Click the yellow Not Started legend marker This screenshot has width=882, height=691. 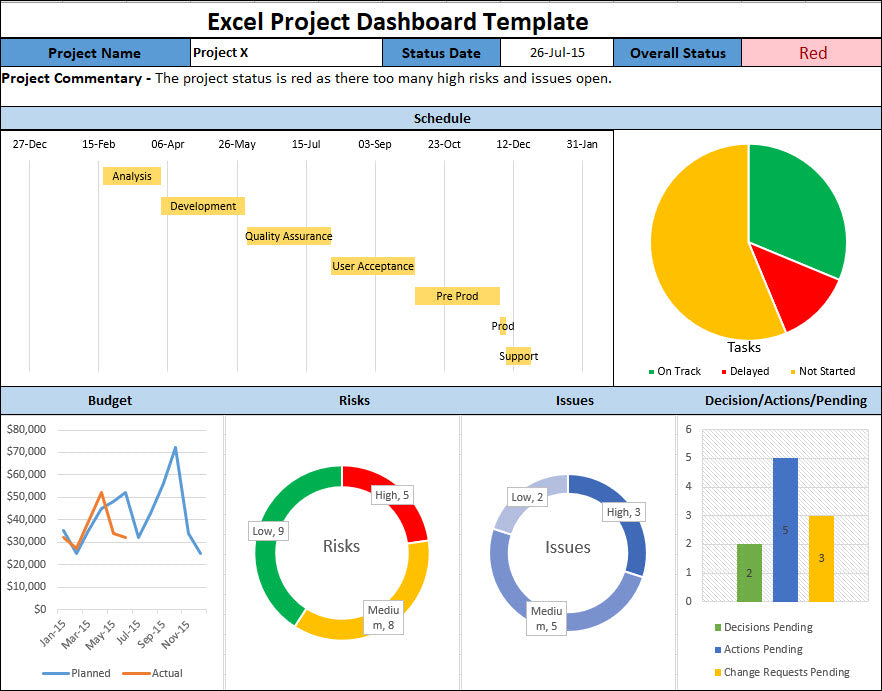tap(792, 371)
